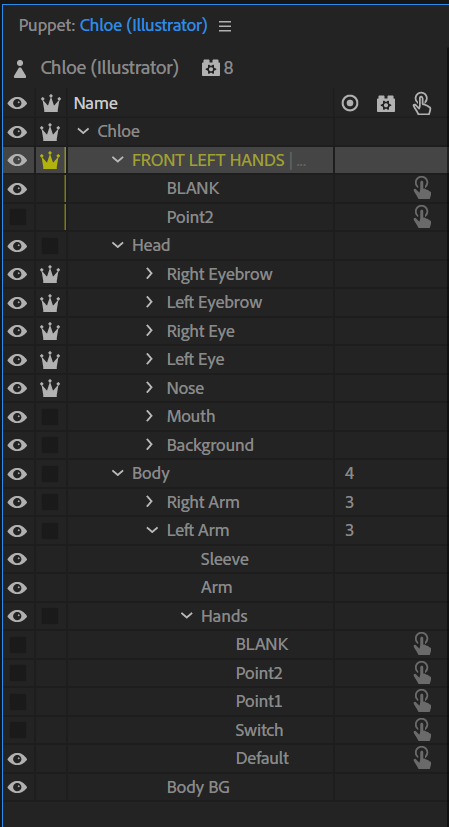Image resolution: width=449 pixels, height=827 pixels.
Task: Expand the Right Arm group
Action: (149, 502)
